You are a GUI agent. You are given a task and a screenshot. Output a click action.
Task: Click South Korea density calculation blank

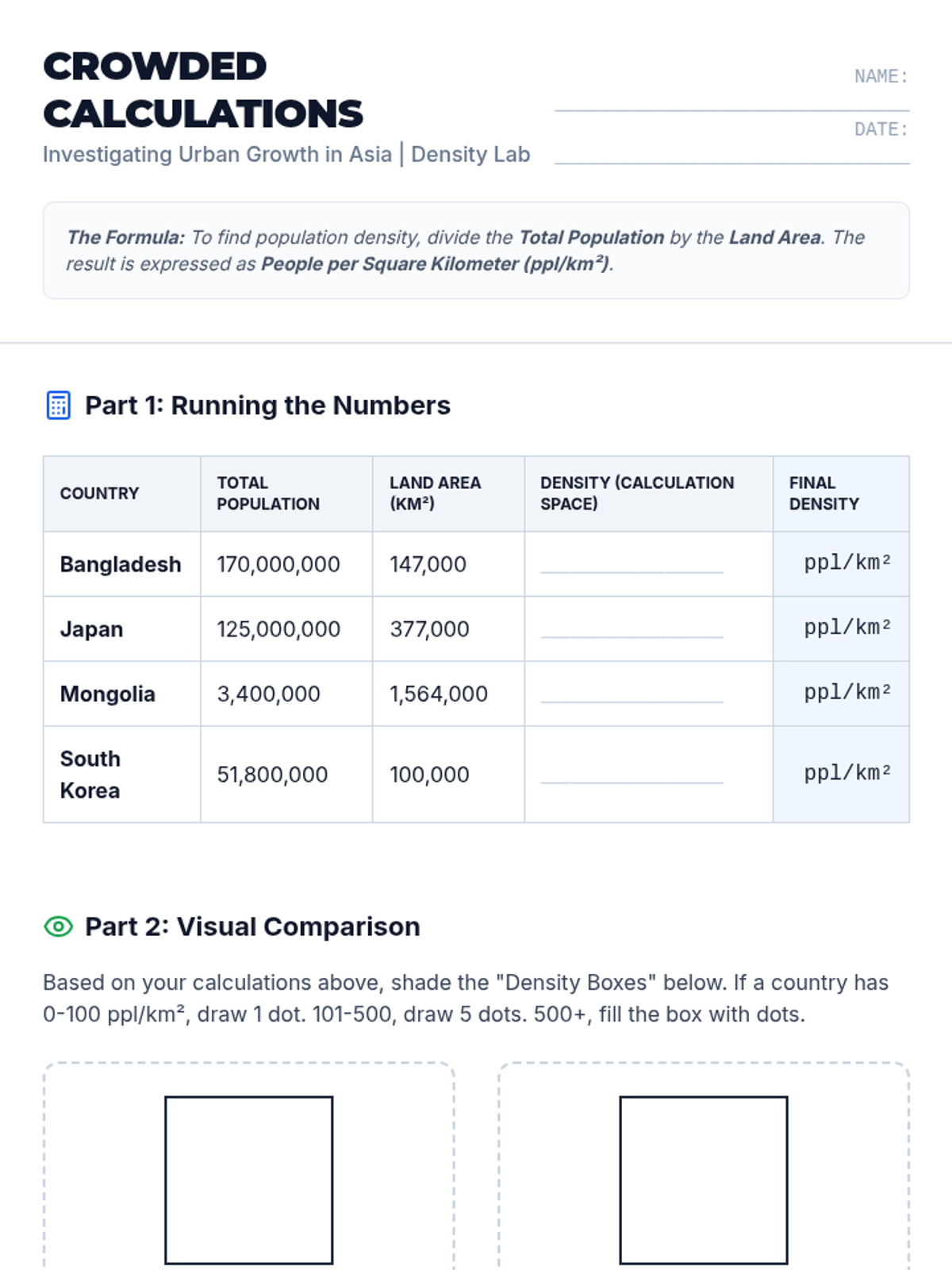point(631,774)
